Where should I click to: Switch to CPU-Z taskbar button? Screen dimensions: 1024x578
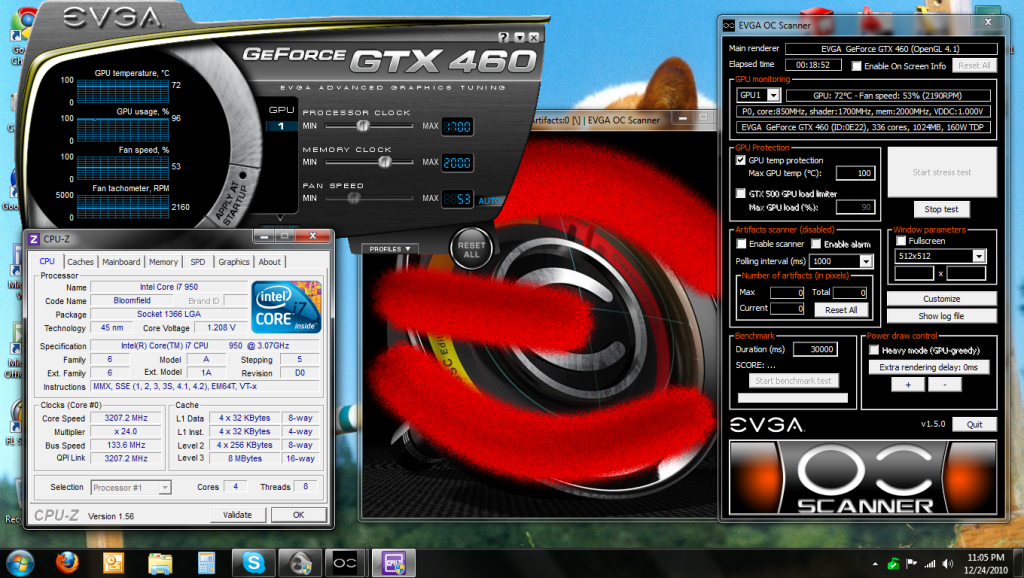click(394, 562)
